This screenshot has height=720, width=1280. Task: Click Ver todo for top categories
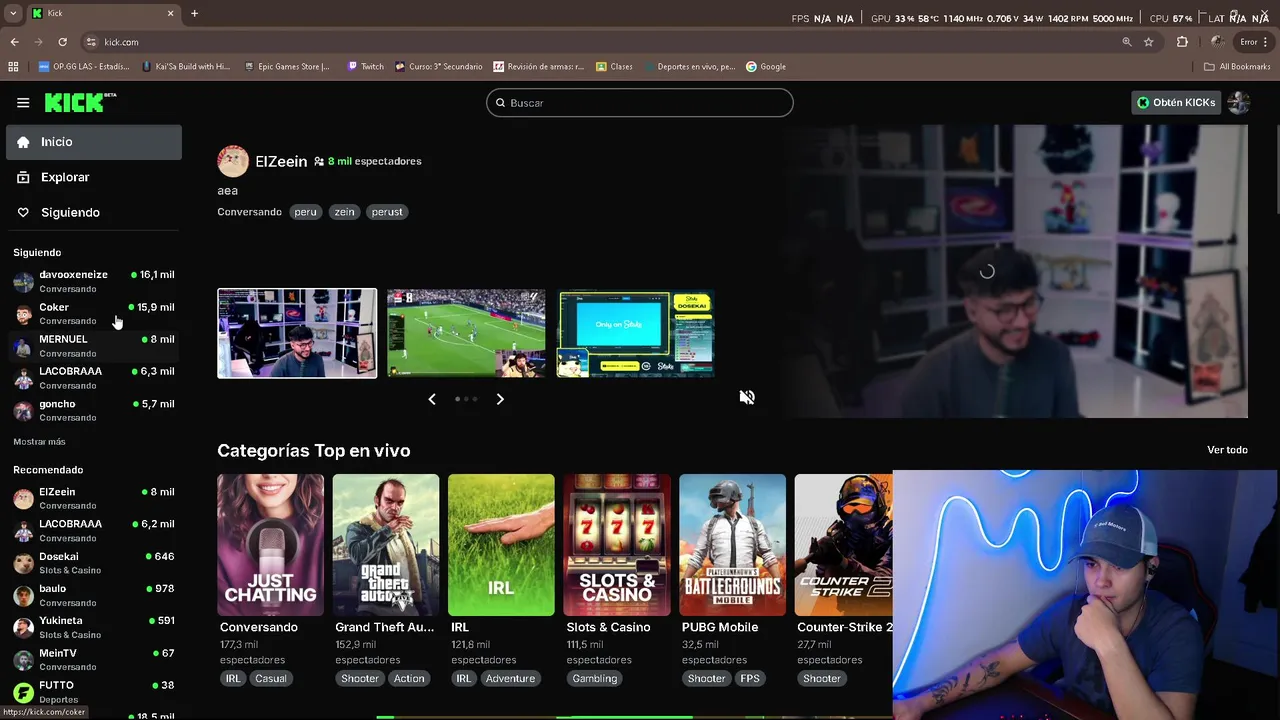[x=1227, y=450]
